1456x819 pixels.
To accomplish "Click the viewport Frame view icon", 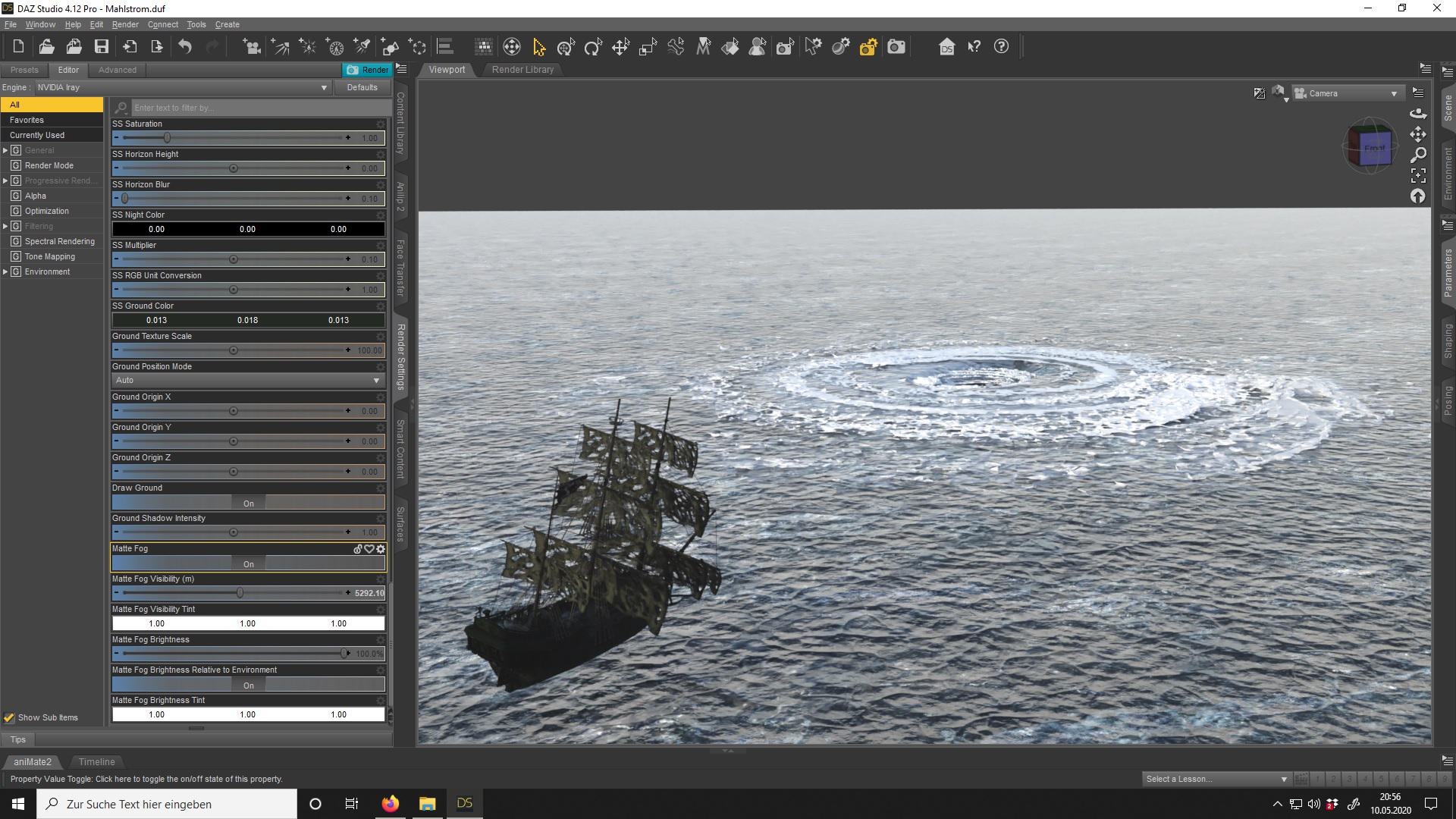I will coord(1418,175).
